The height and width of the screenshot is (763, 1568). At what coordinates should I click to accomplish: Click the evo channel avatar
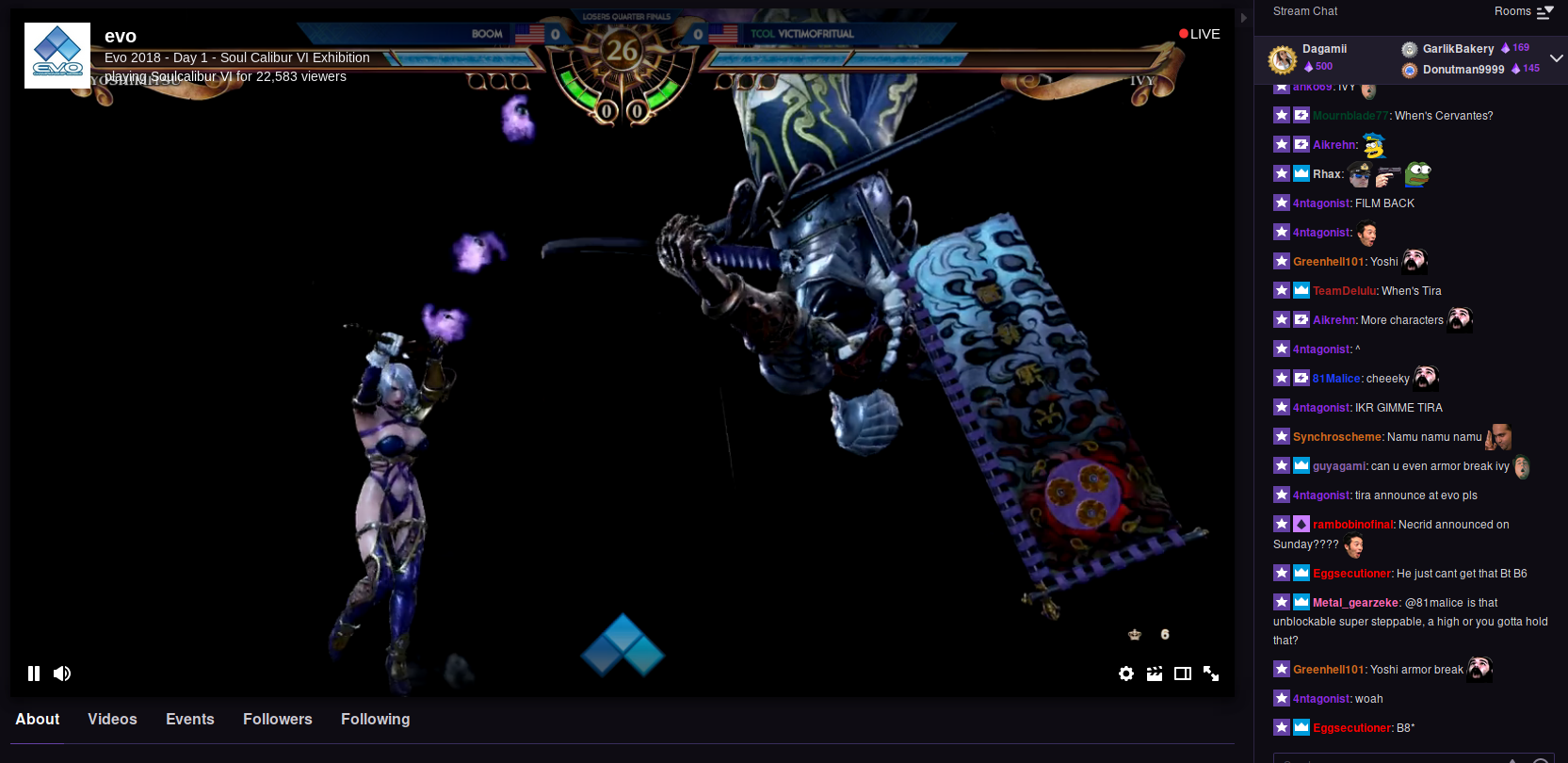(57, 56)
